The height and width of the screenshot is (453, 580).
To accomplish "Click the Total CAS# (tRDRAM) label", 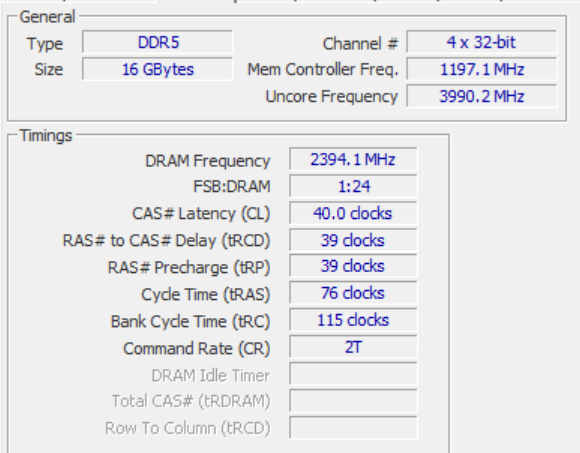I will point(191,402).
